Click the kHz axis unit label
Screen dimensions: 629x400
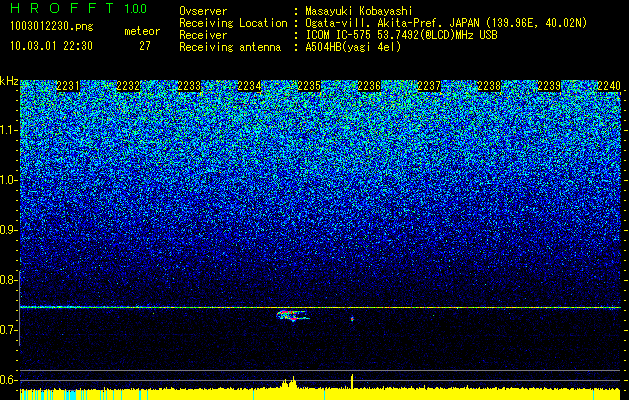pos(9,82)
